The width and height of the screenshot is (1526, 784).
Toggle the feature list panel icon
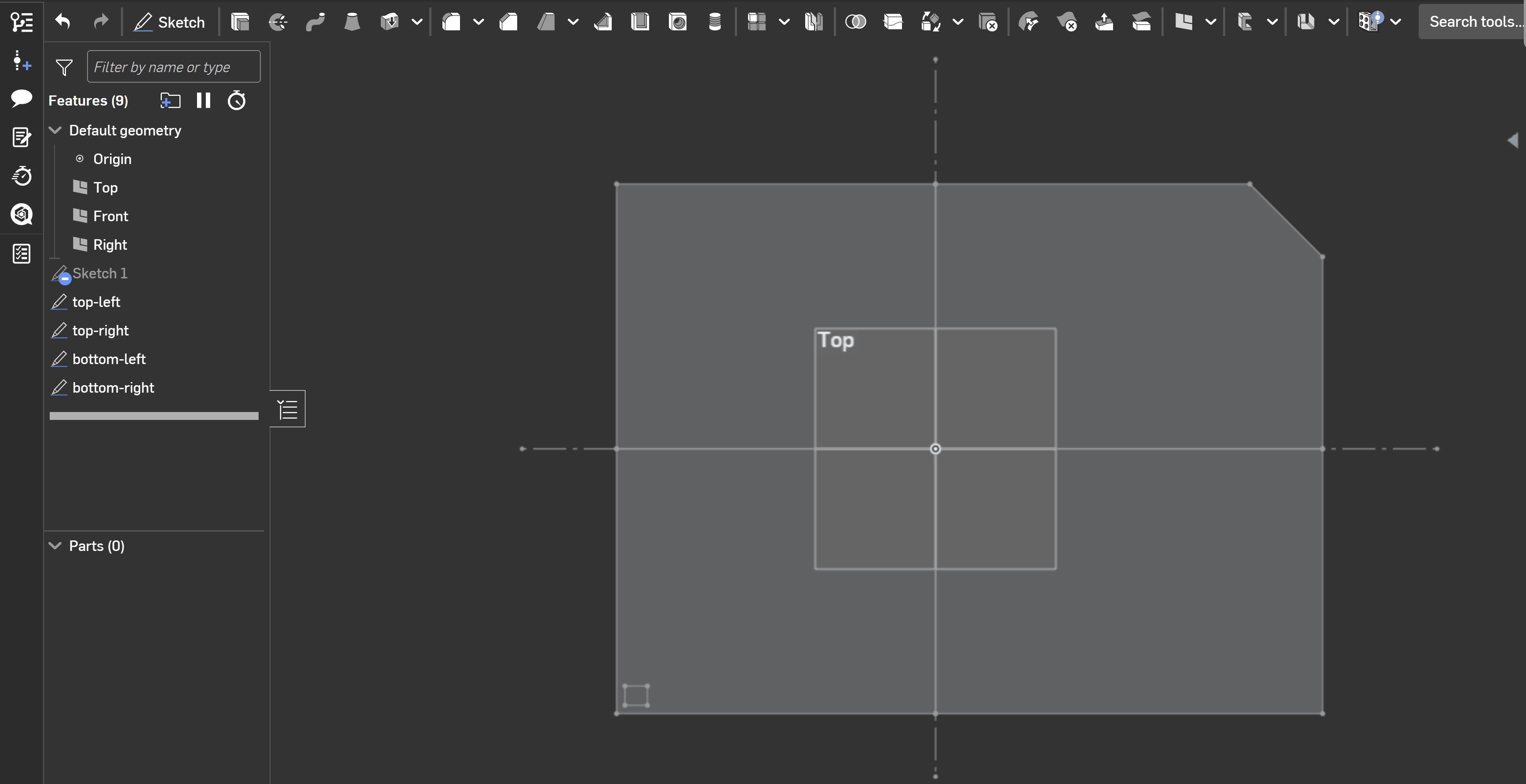coord(287,408)
